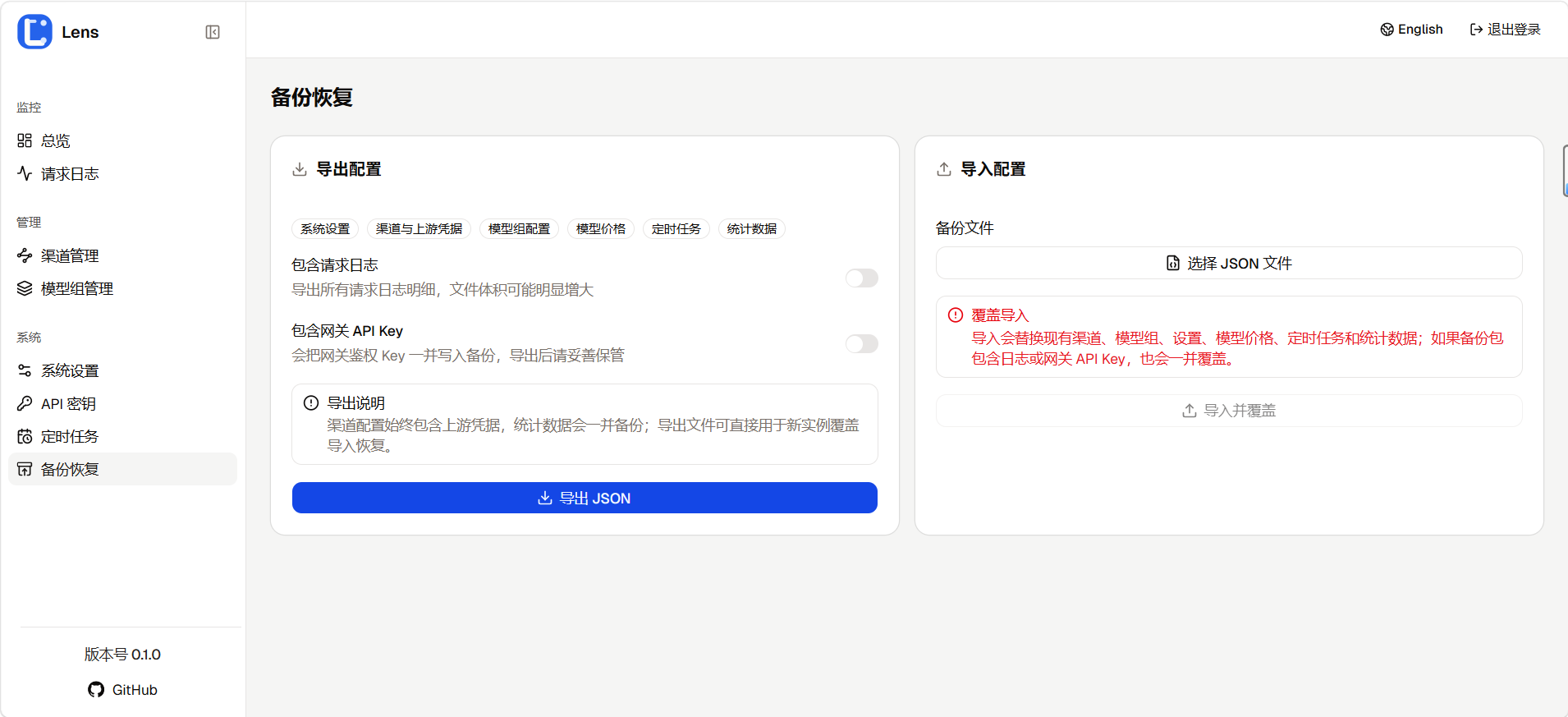Click the blue 导出 JSON button
Image resolution: width=1568 pixels, height=717 pixels.
[x=585, y=498]
